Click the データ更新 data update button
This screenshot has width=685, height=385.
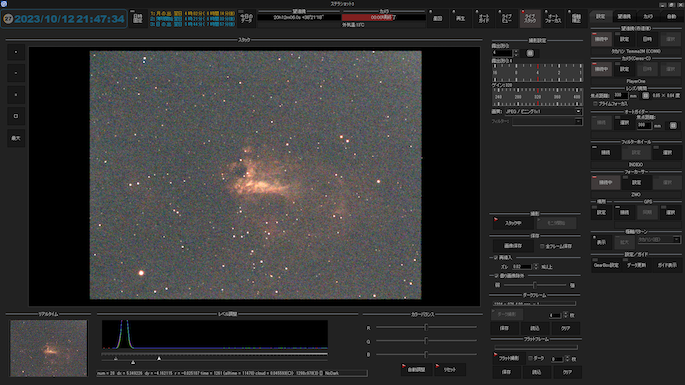point(636,265)
